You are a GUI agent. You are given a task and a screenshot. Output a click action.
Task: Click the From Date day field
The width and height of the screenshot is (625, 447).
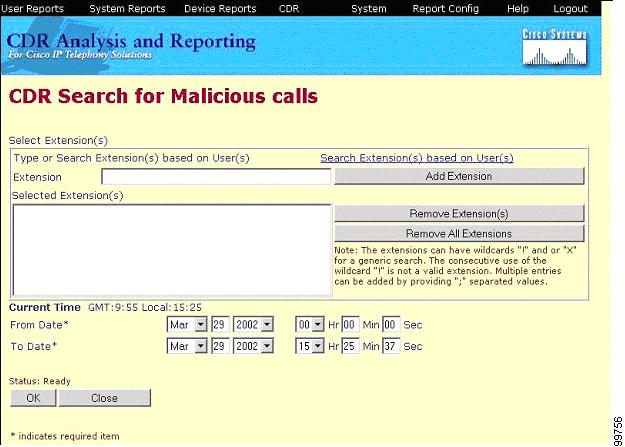click(x=220, y=325)
